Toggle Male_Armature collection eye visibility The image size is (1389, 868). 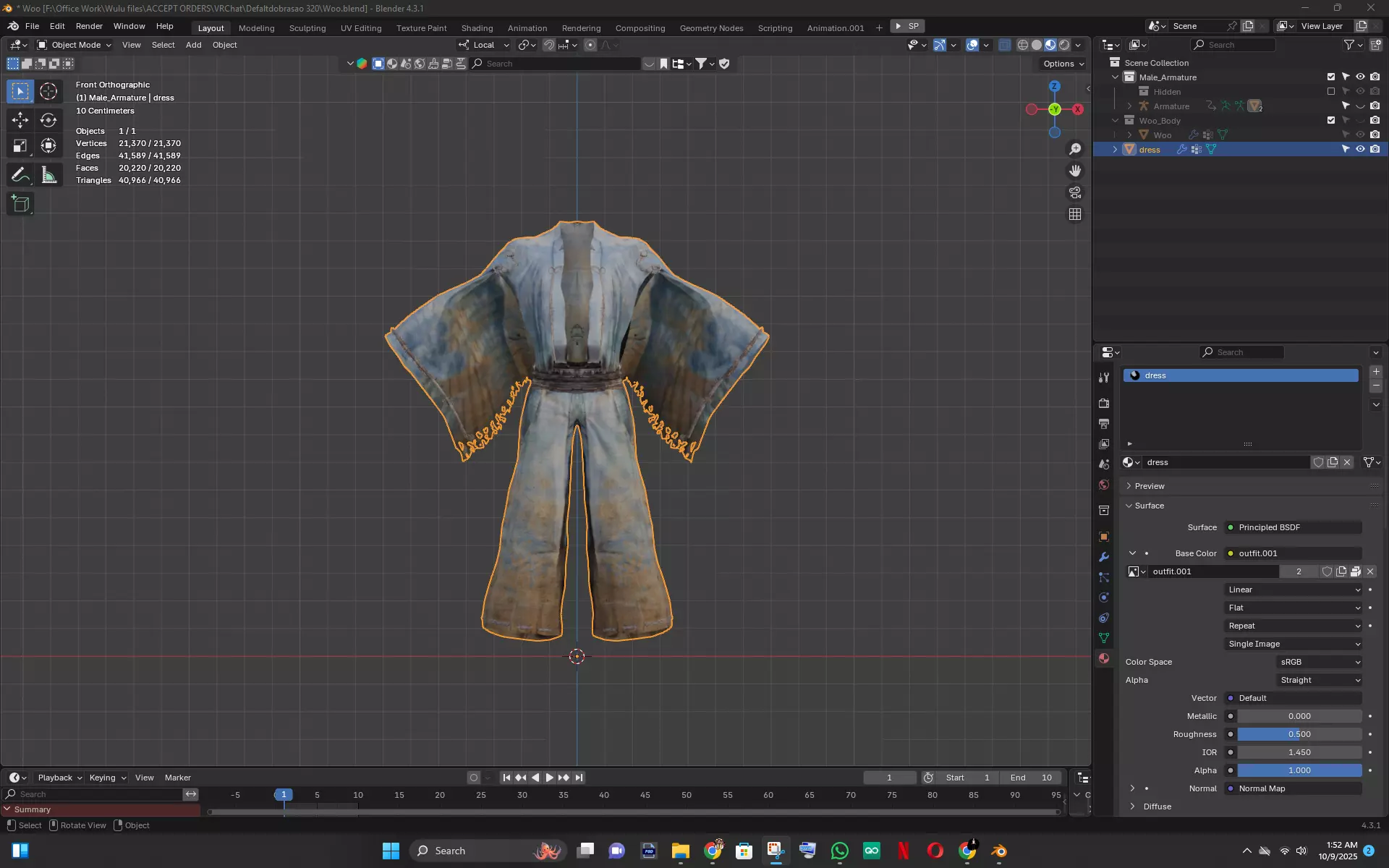pos(1360,77)
